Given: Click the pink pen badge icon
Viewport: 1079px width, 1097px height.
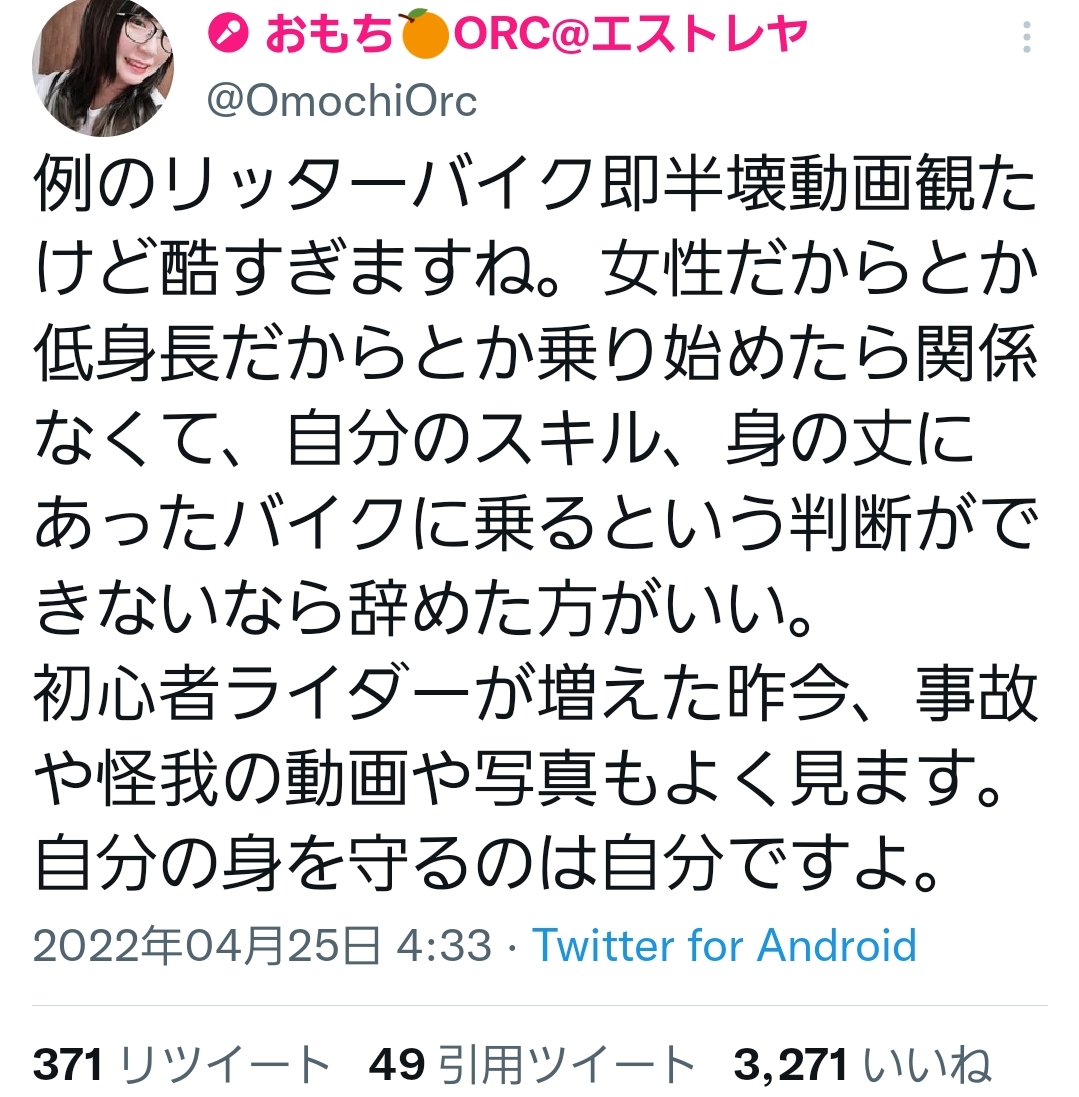Looking at the screenshot, I should pos(228,34).
